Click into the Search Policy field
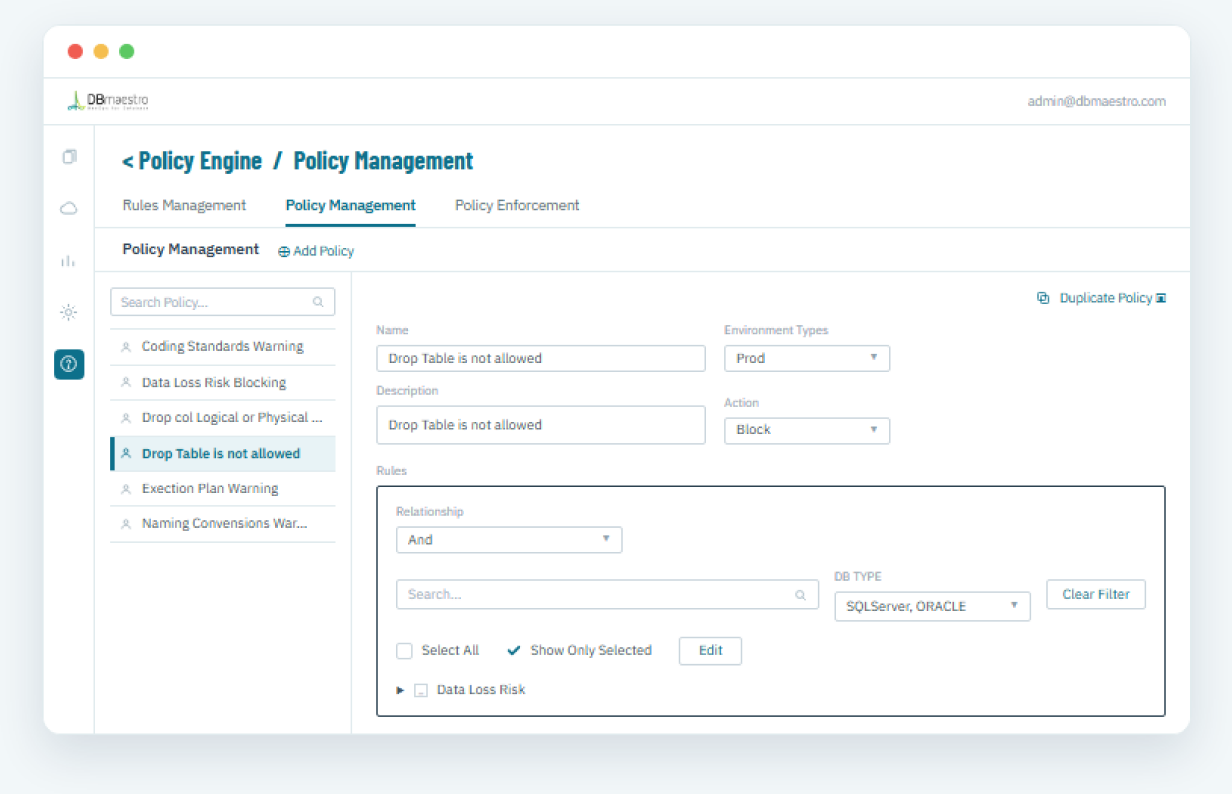Viewport: 1232px width, 794px height. pyautogui.click(x=222, y=302)
